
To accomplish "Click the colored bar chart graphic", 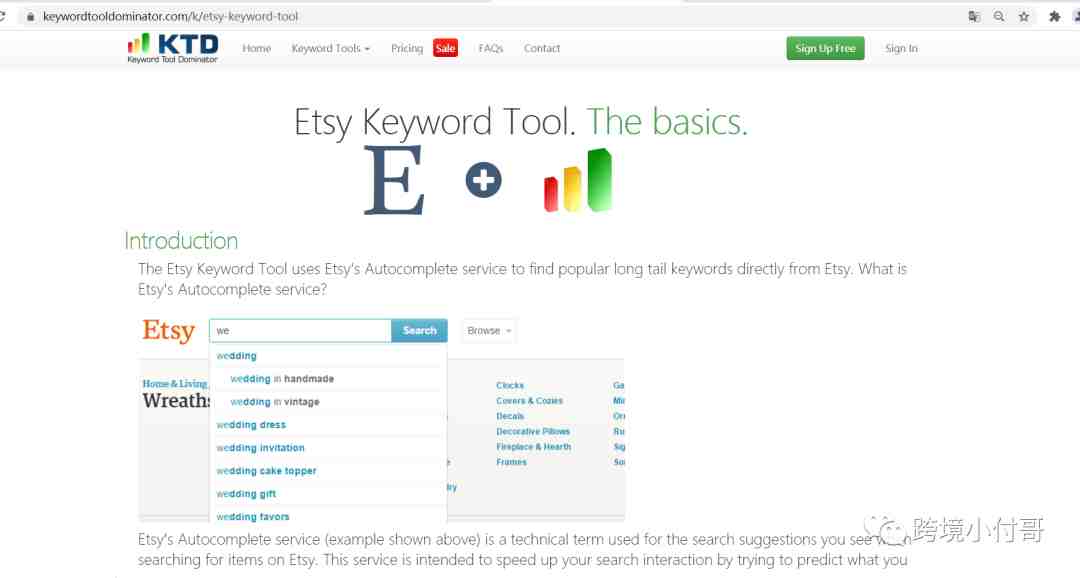I will [578, 180].
